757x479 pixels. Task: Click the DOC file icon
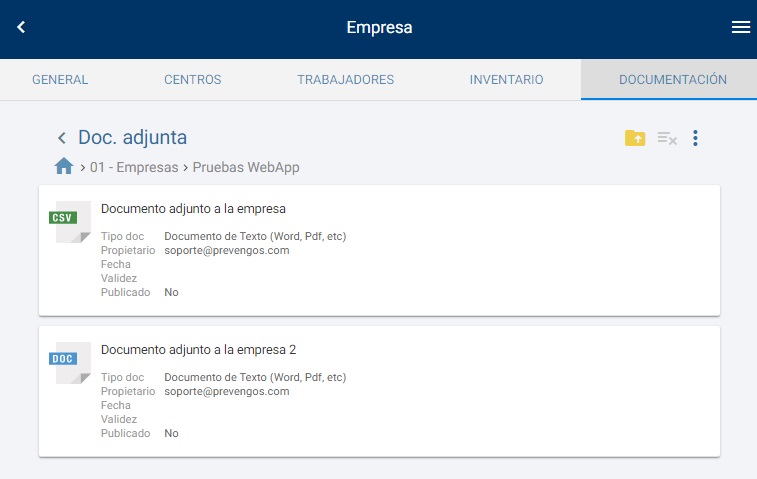(x=71, y=362)
